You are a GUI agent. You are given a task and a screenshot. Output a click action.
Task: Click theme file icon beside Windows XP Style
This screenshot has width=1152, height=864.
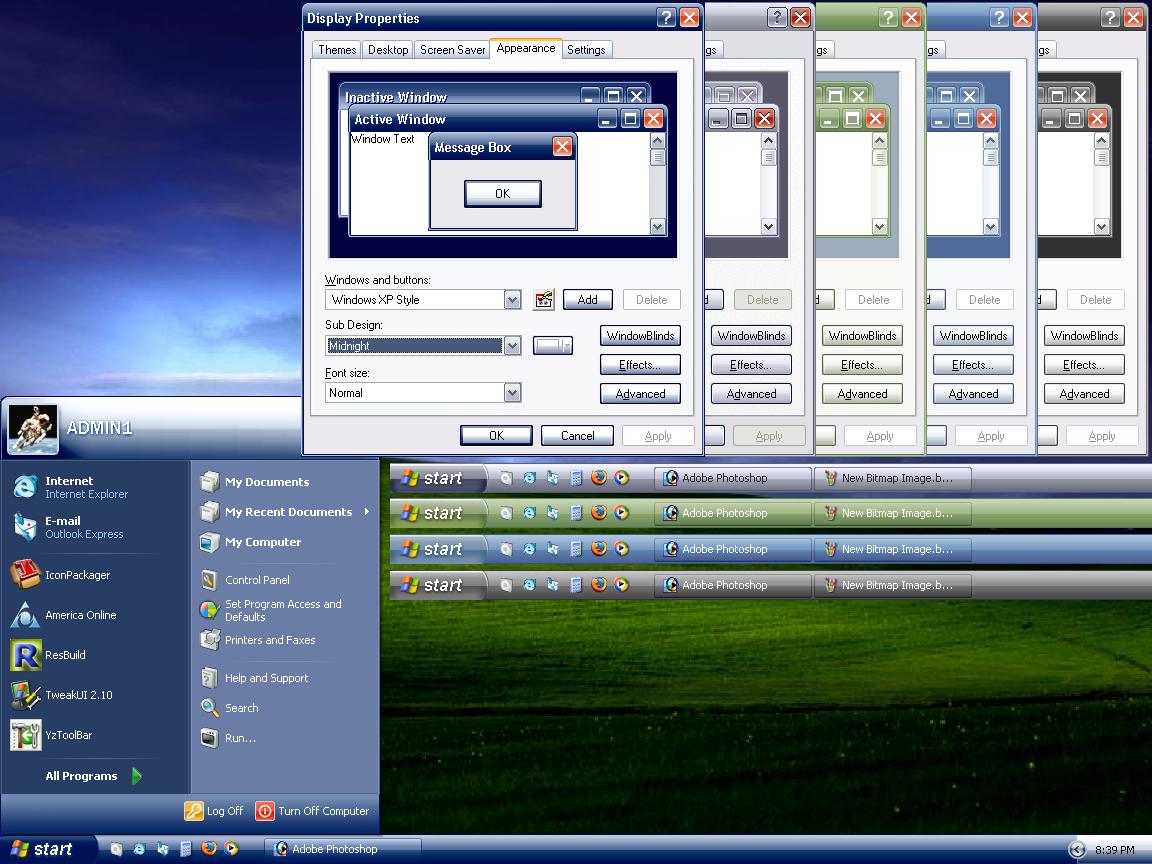tap(544, 300)
